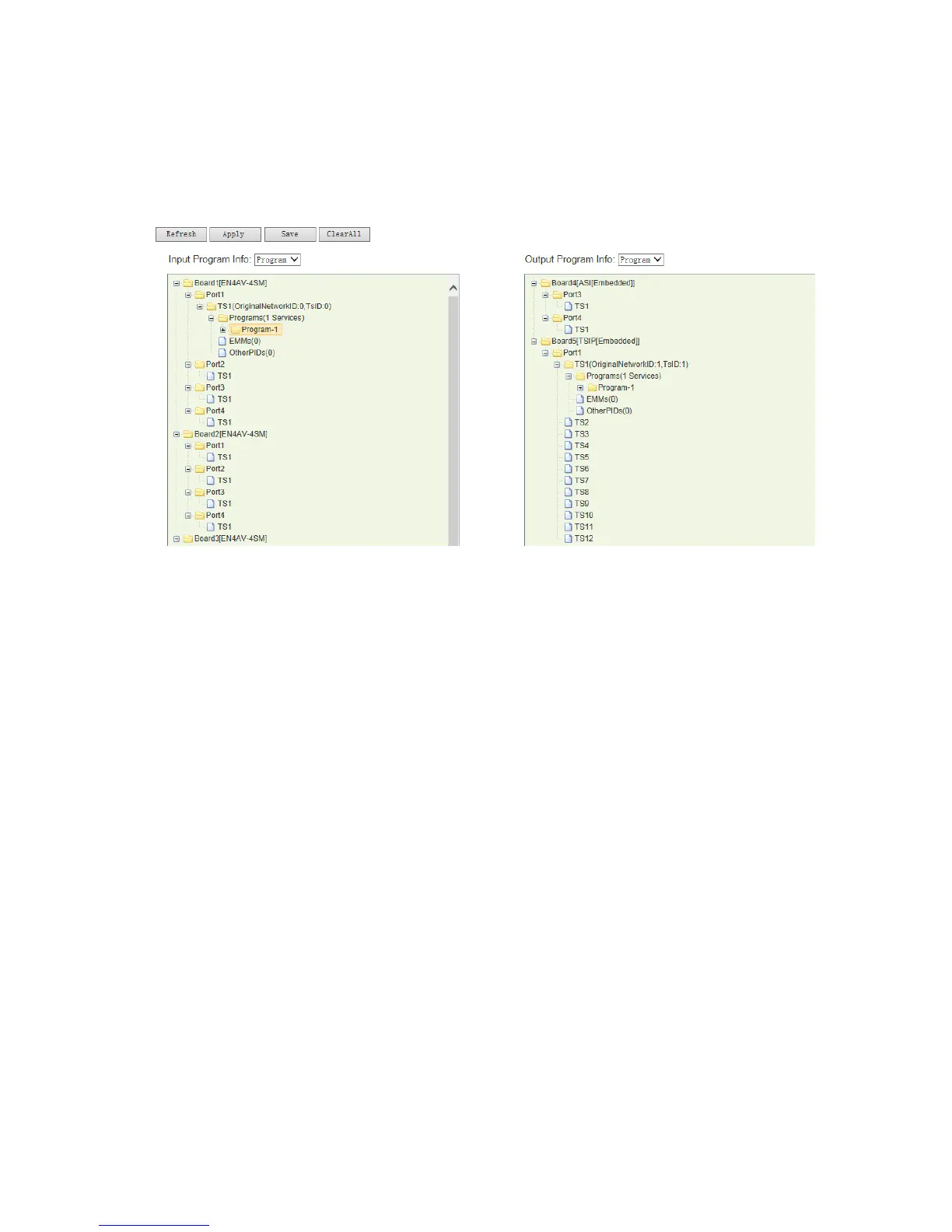This screenshot has height=1232, width=952.
Task: Select TS1 label under Board4 Port4
Action: click(x=582, y=330)
